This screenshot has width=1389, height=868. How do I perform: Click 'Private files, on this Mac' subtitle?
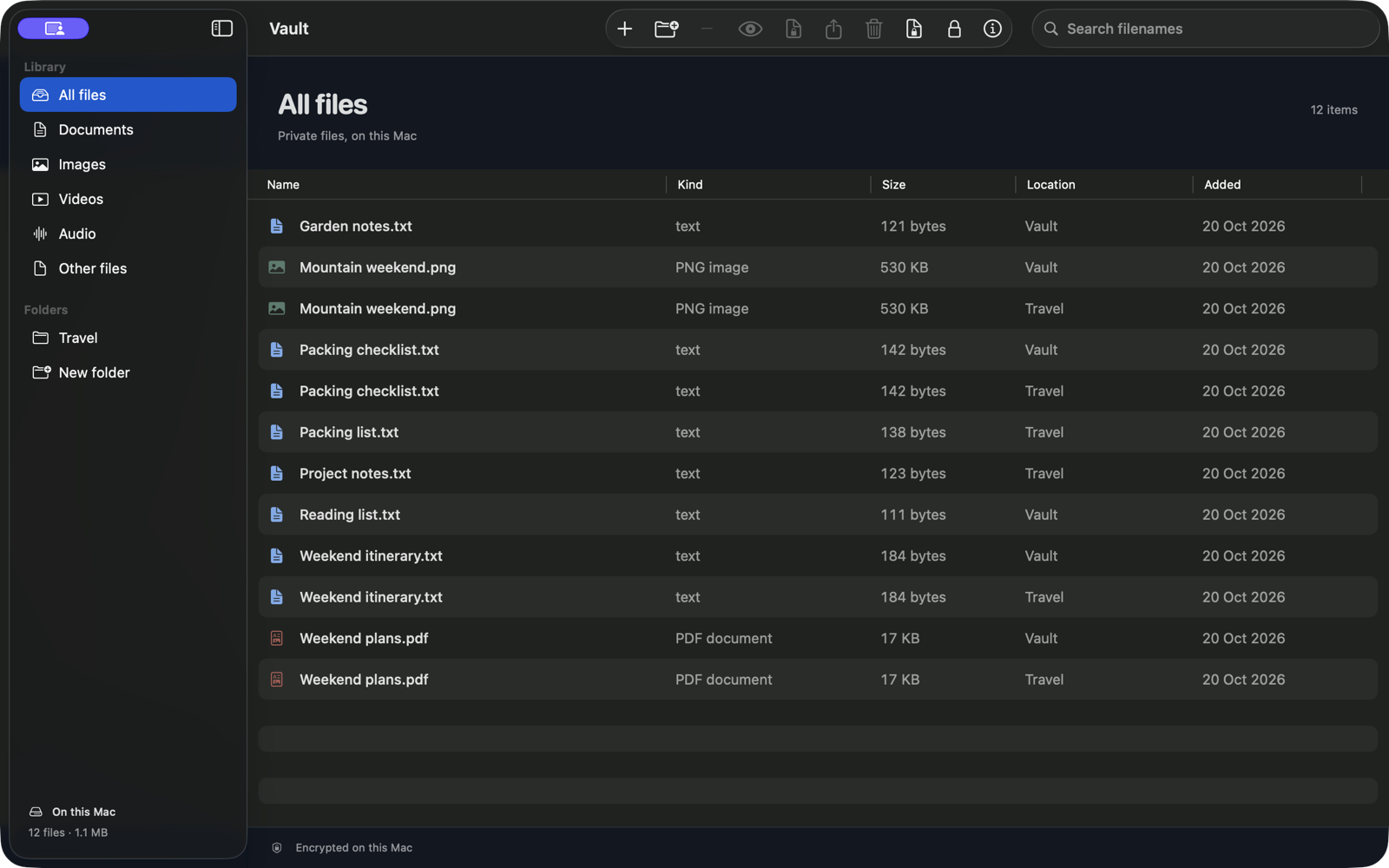[347, 135]
